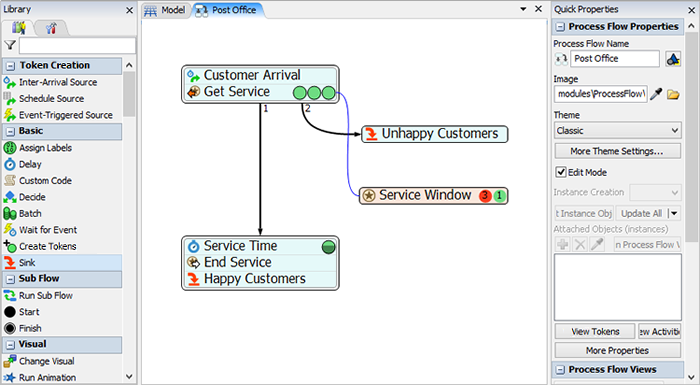Pick the Decide activity icon
The image size is (700, 385).
click(10, 197)
